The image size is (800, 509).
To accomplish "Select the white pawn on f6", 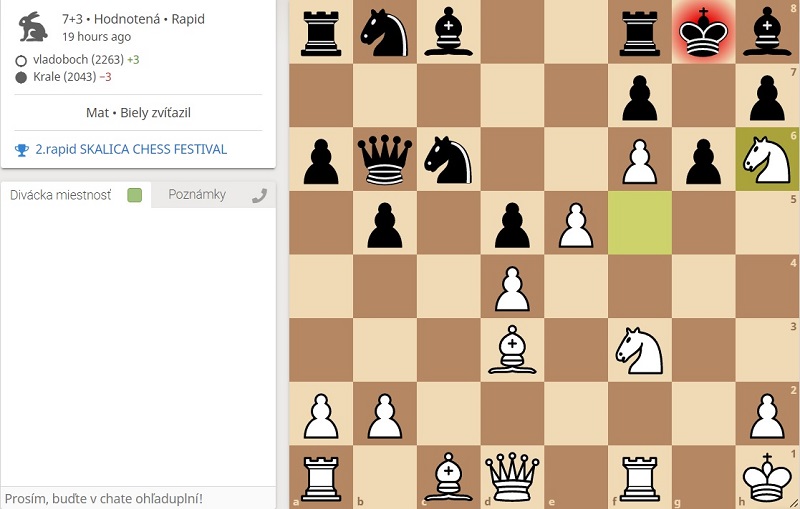I will tap(640, 159).
